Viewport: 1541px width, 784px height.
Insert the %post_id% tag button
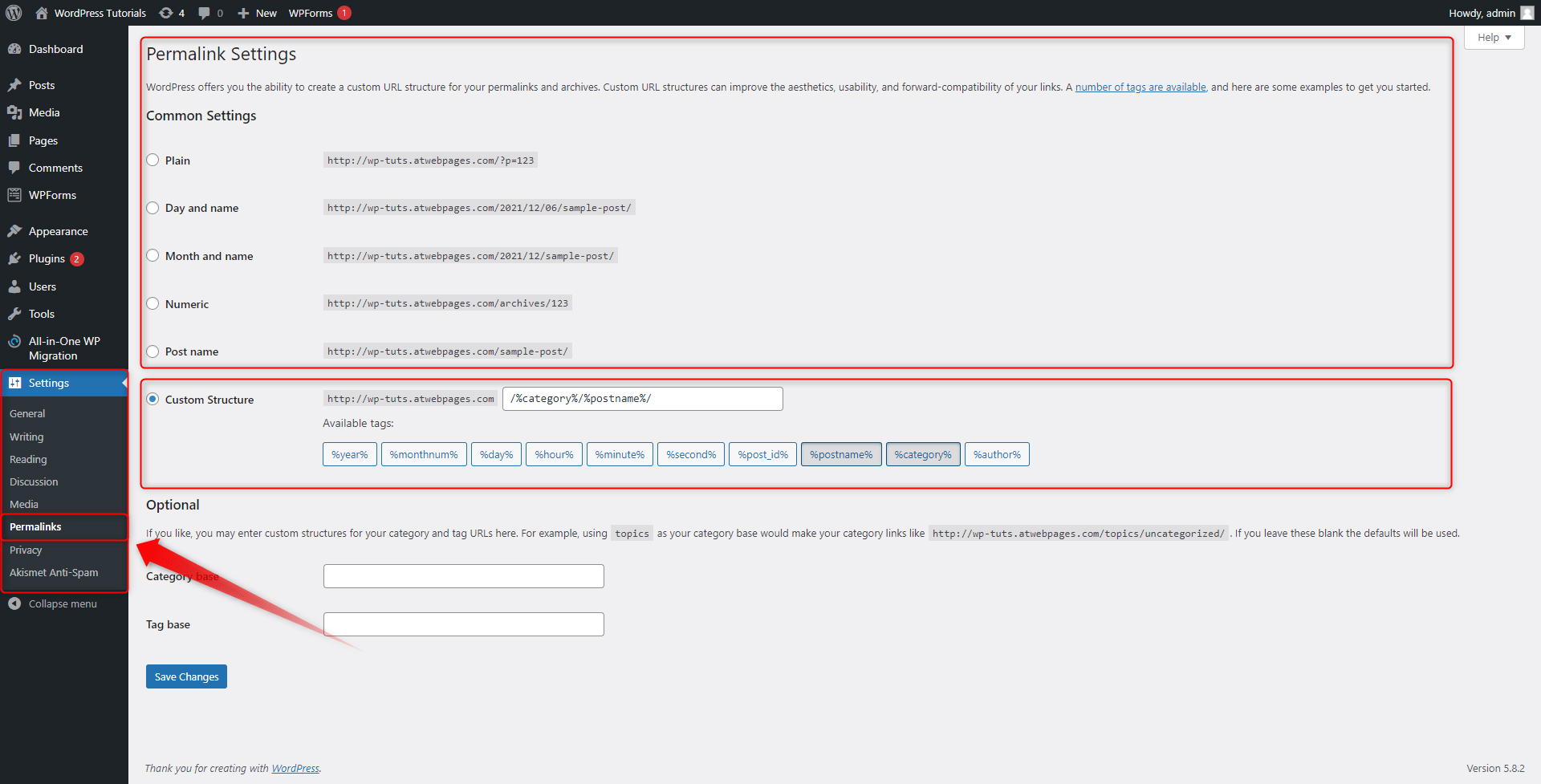(x=763, y=454)
